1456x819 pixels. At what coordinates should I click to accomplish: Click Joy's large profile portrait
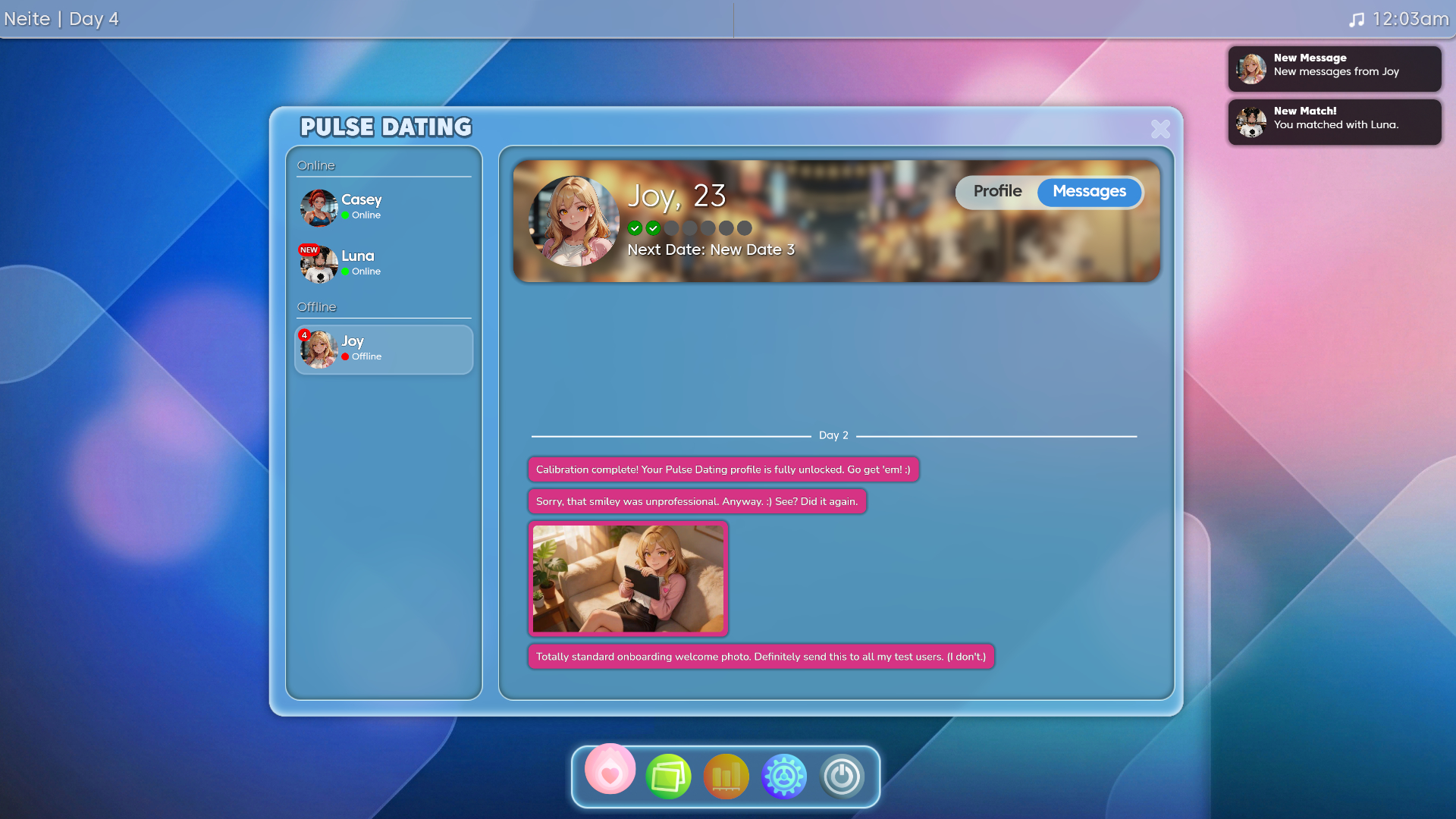(574, 221)
